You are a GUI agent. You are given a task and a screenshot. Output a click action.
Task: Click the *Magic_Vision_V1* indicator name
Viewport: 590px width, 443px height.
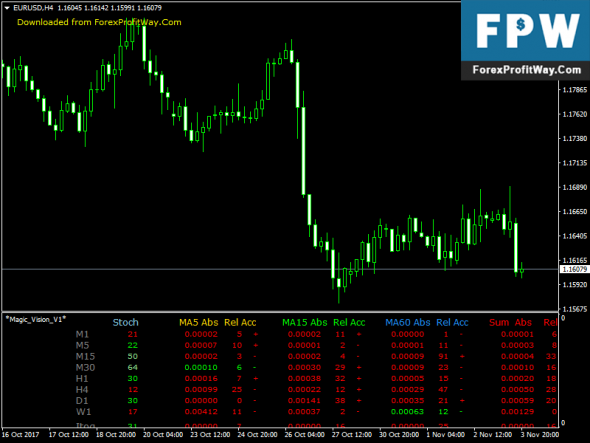pyautogui.click(x=36, y=320)
